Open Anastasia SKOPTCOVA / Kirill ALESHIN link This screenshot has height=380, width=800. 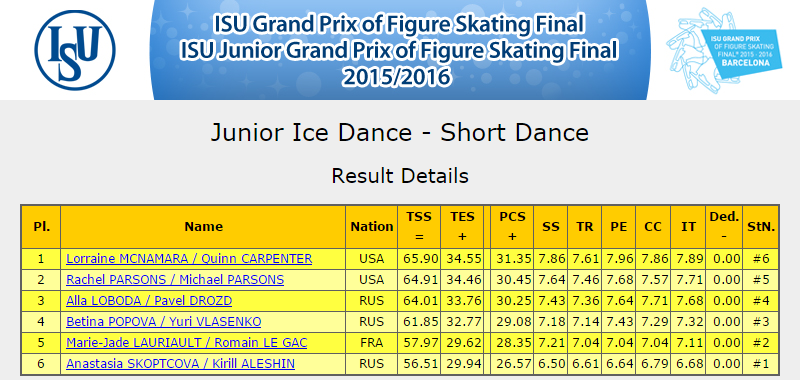[181, 364]
